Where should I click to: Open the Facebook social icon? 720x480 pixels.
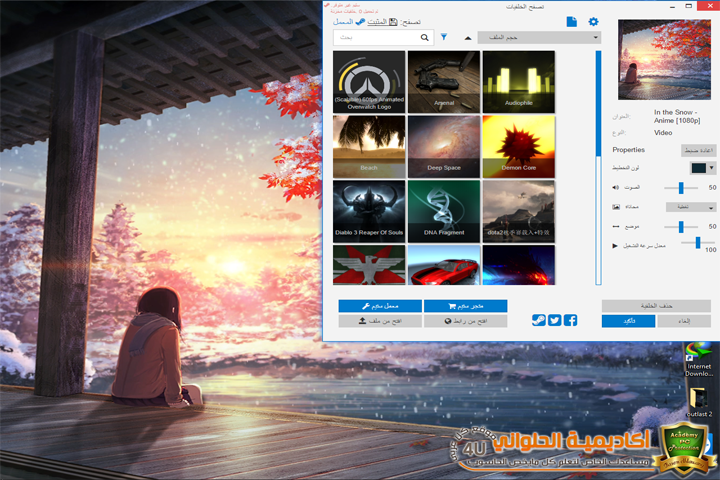(570, 320)
